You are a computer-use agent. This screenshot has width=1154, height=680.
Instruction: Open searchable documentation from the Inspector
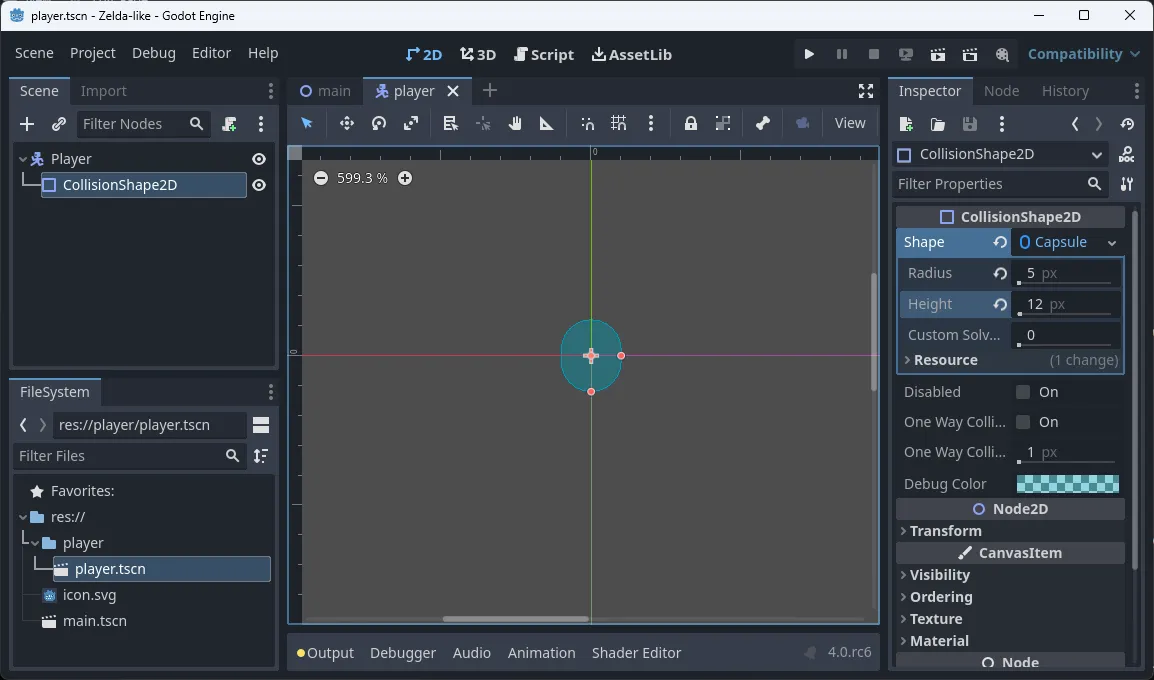1127,154
